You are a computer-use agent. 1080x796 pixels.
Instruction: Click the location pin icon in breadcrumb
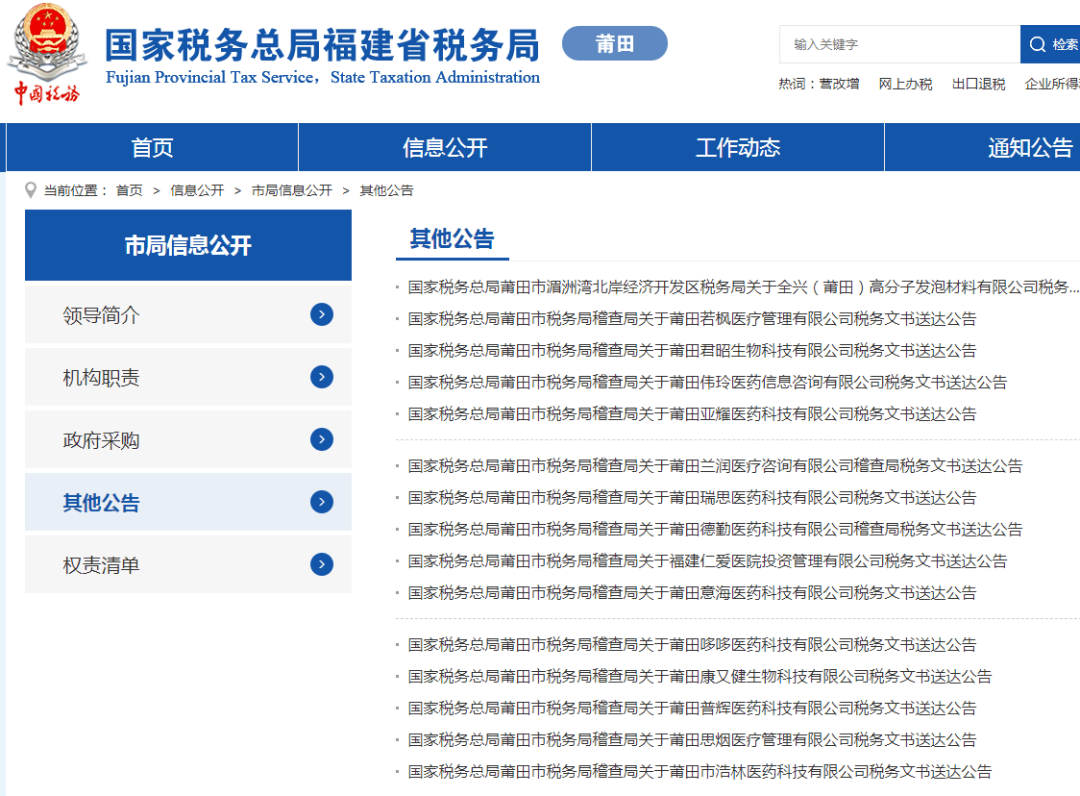[30, 190]
